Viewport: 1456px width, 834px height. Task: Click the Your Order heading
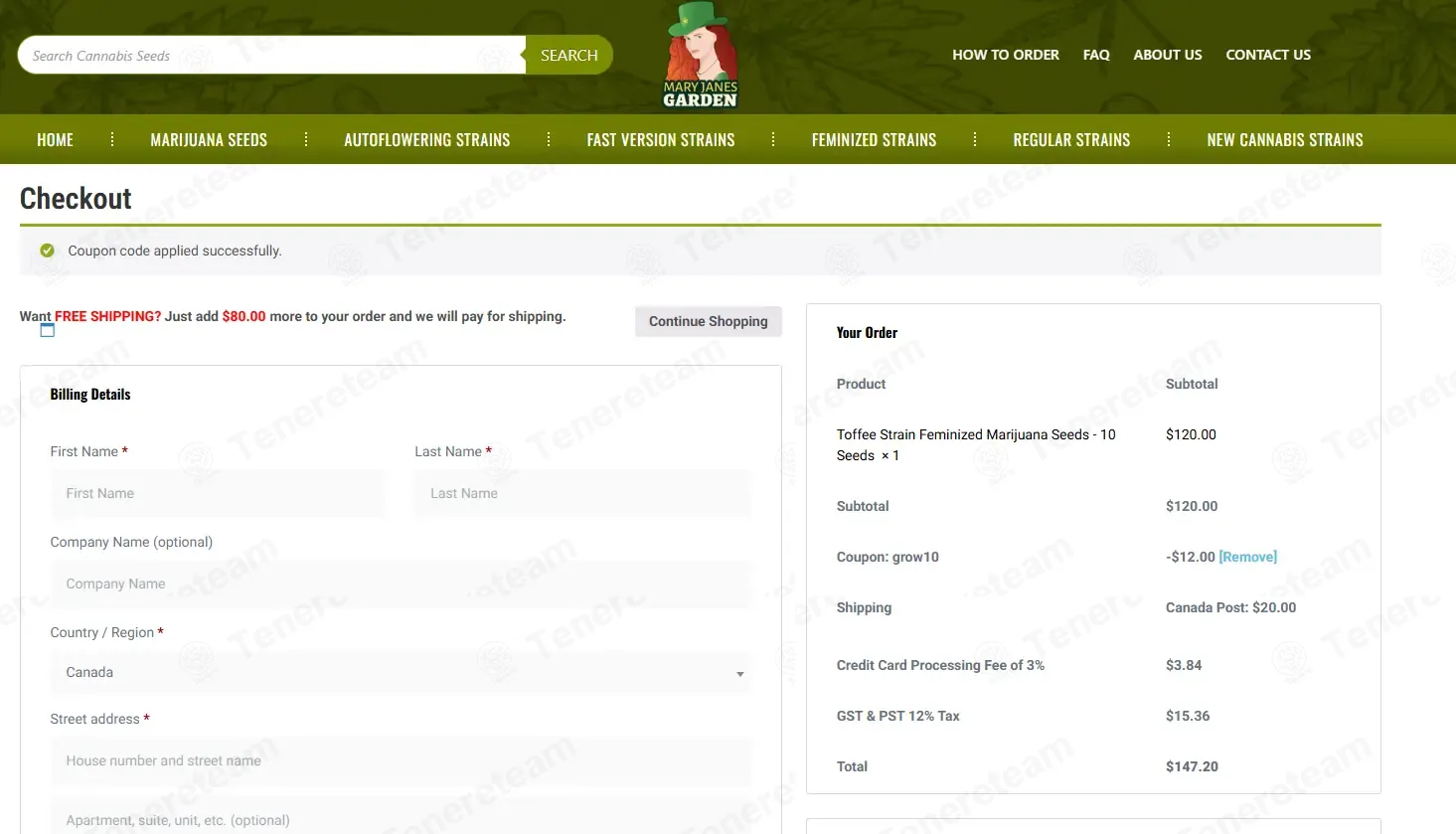coord(867,333)
